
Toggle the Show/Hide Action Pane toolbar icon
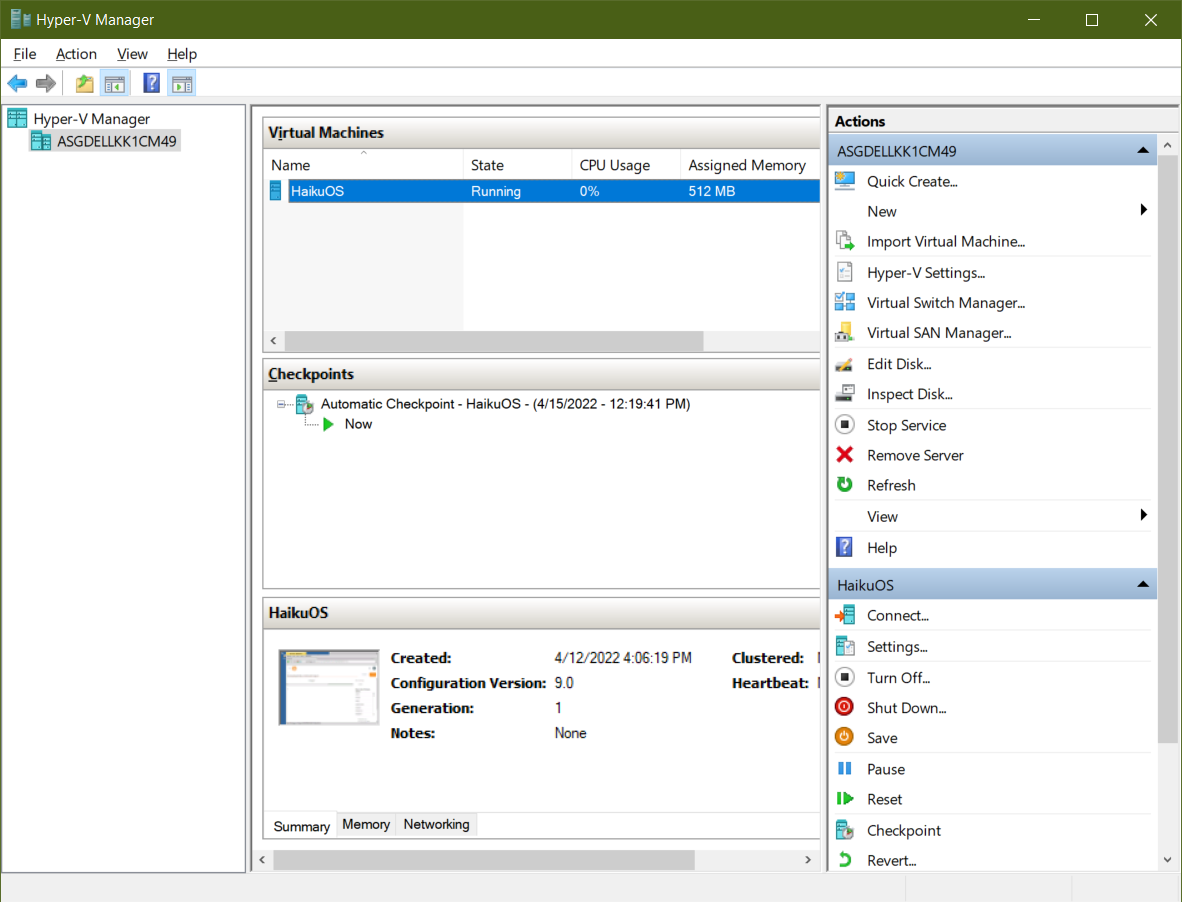point(182,84)
